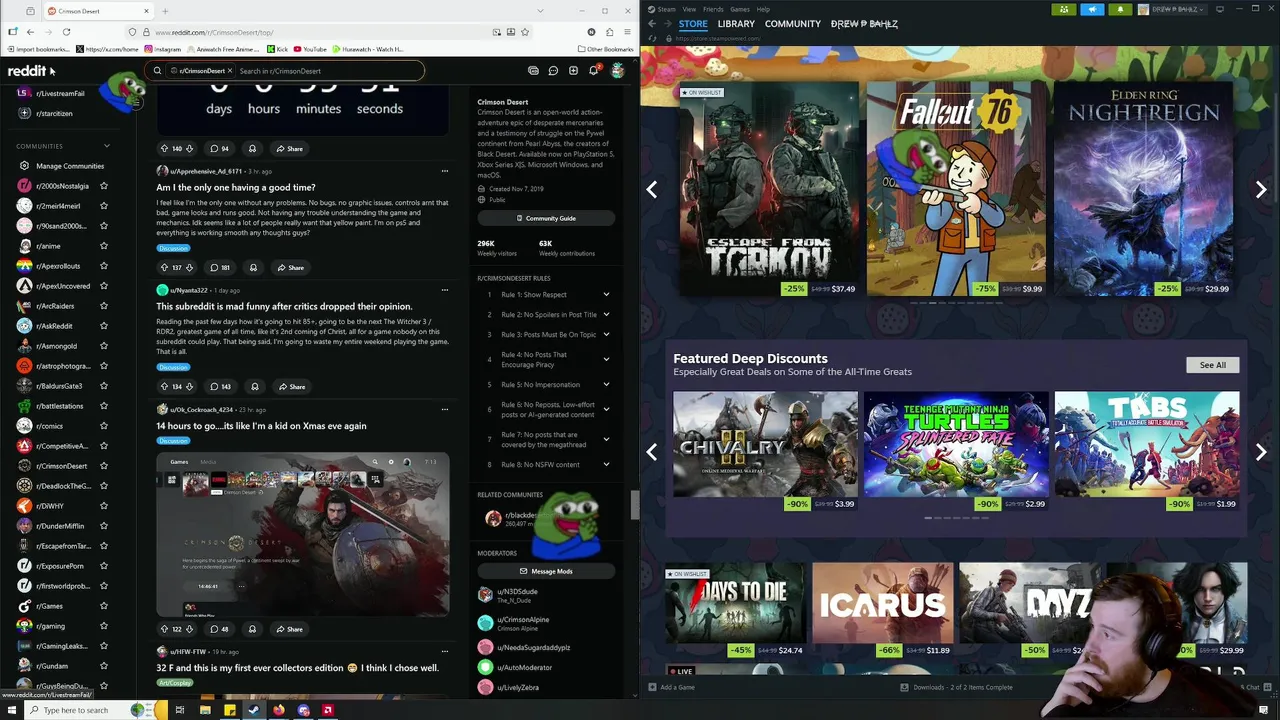Open Fallout 76 featured capsule
Image resolution: width=1280 pixels, height=720 pixels.
955,189
